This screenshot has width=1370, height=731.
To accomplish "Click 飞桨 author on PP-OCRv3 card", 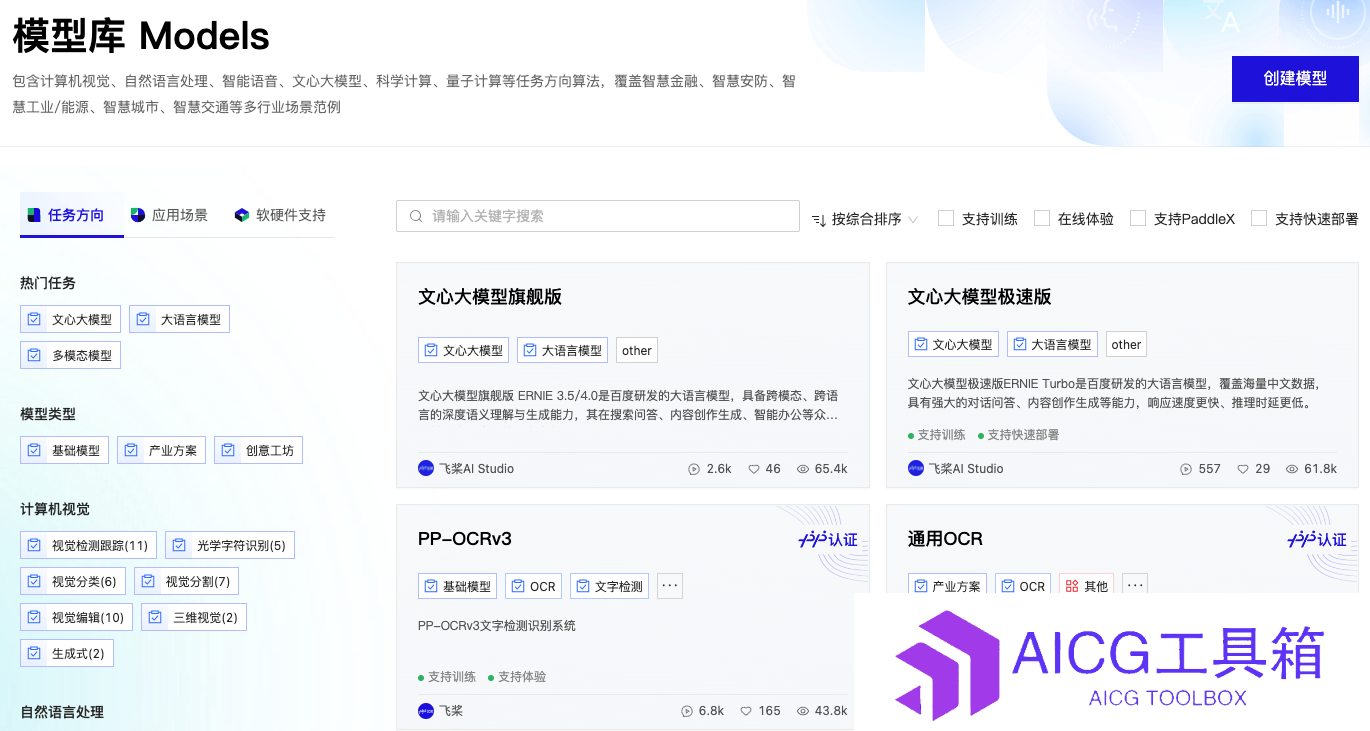I will pyautogui.click(x=441, y=710).
